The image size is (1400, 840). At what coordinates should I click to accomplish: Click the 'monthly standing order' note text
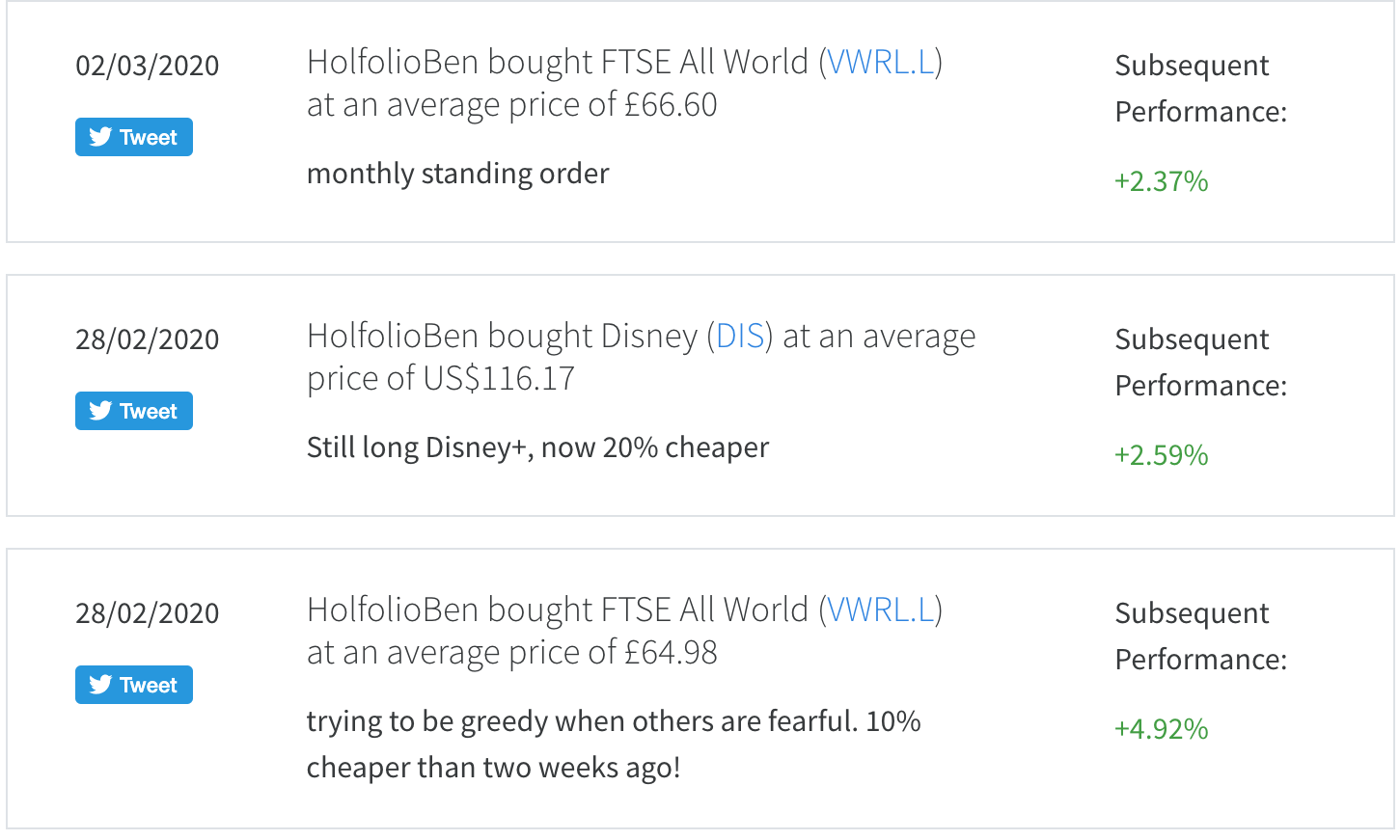click(457, 175)
